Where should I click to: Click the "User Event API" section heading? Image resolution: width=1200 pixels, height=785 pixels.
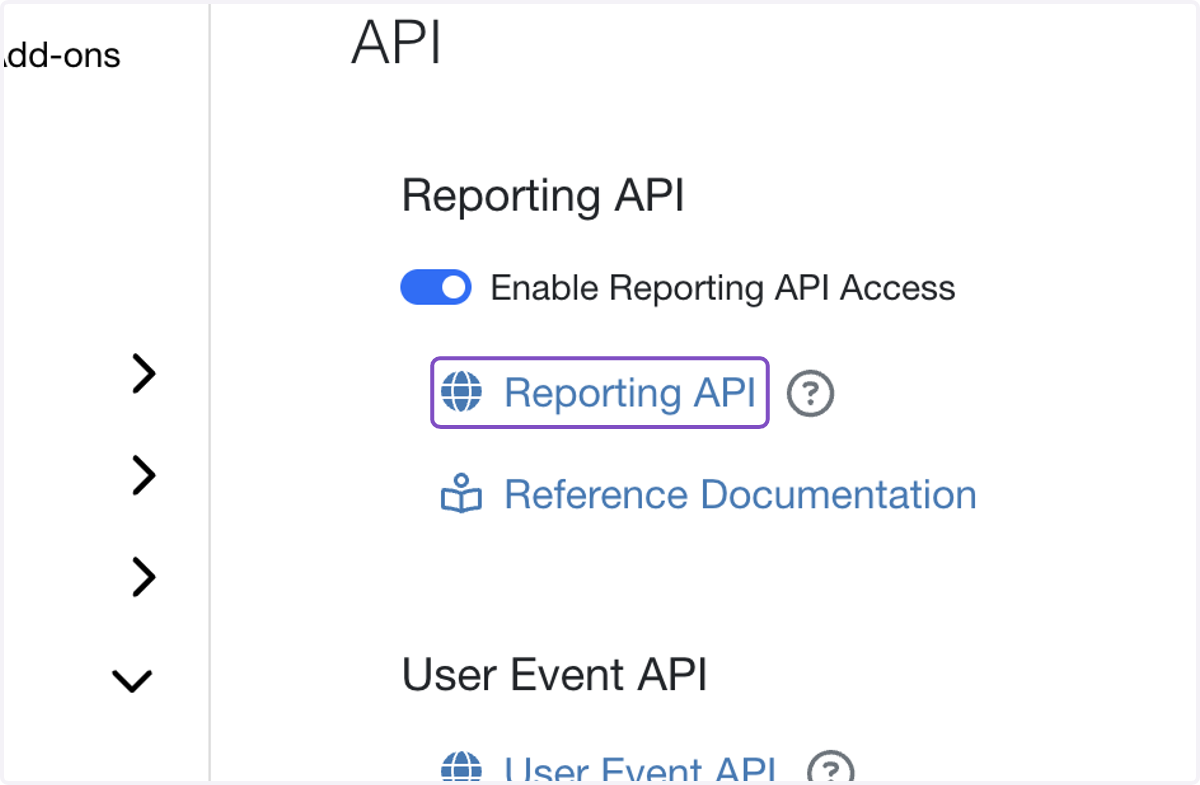pos(555,675)
